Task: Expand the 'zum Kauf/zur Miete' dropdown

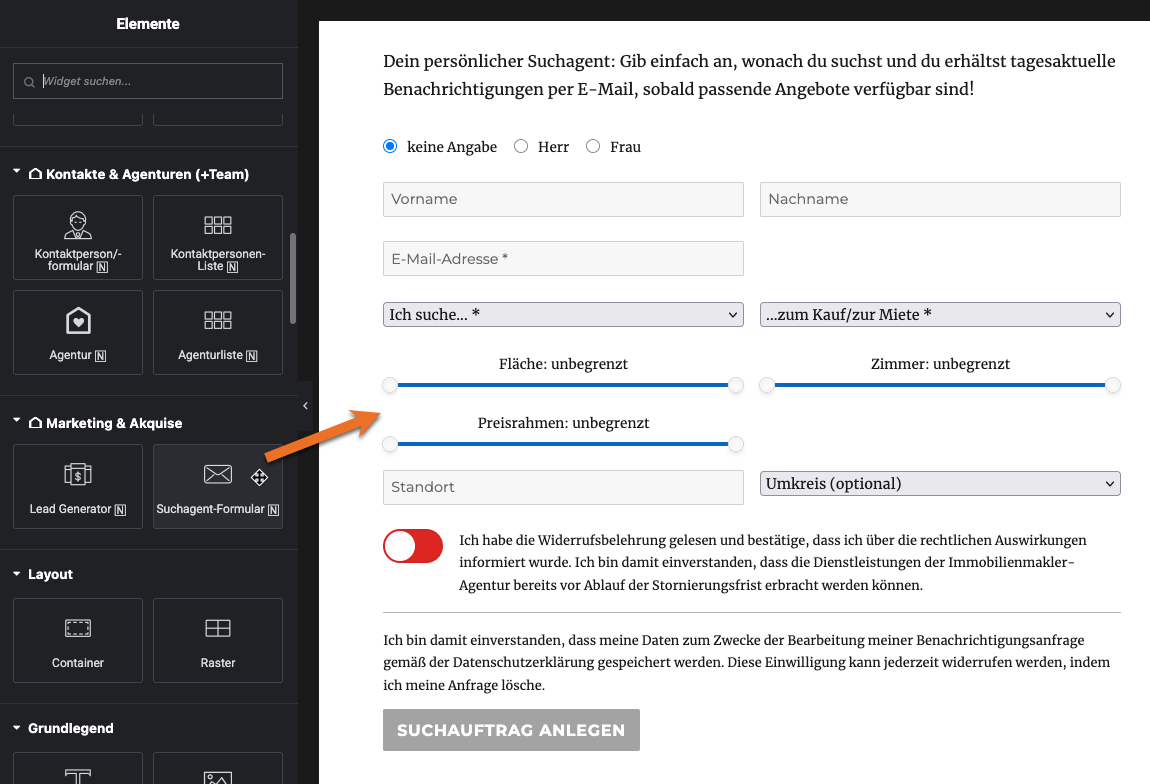Action: 940,314
